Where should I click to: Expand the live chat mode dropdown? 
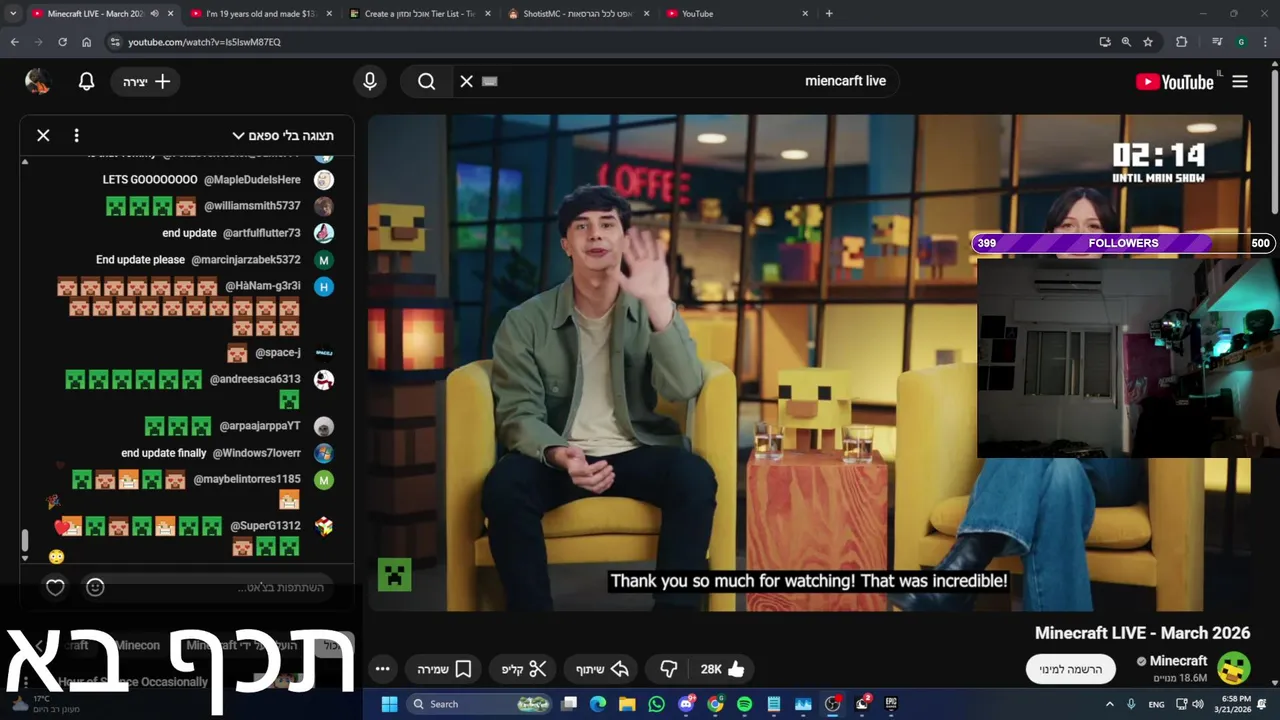pos(283,135)
